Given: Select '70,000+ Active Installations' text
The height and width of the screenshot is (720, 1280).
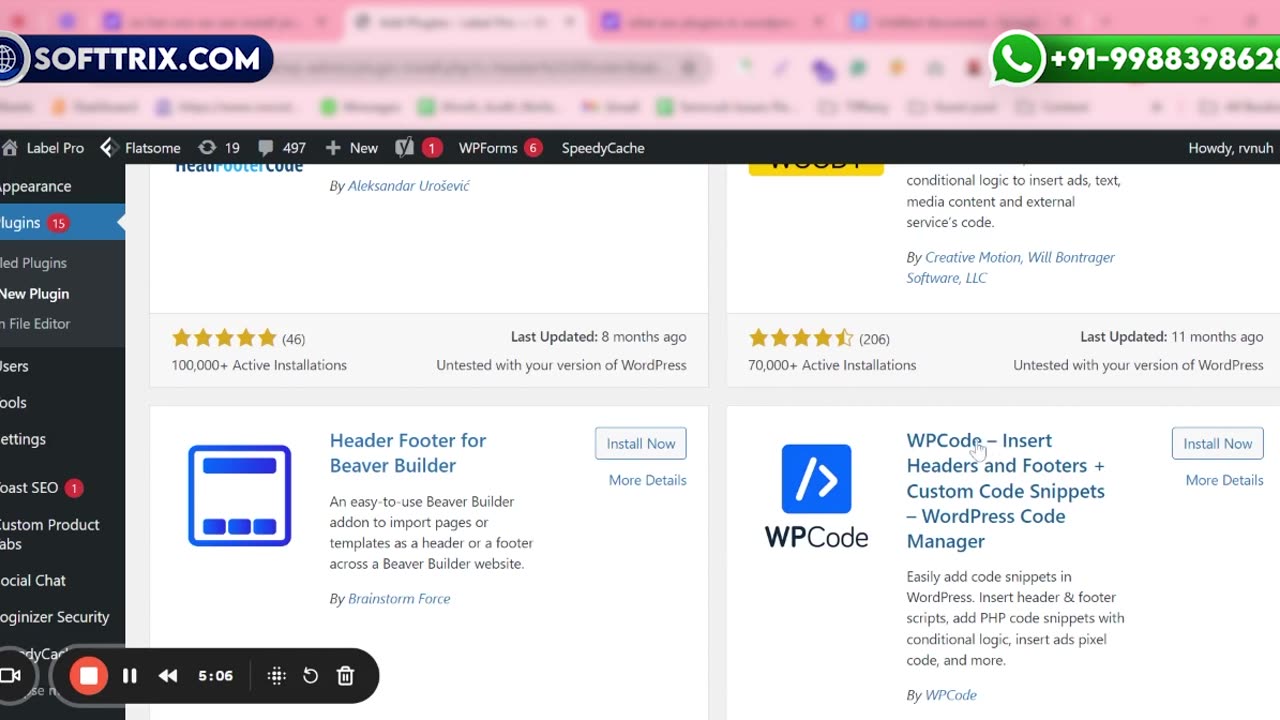Looking at the screenshot, I should (x=832, y=365).
